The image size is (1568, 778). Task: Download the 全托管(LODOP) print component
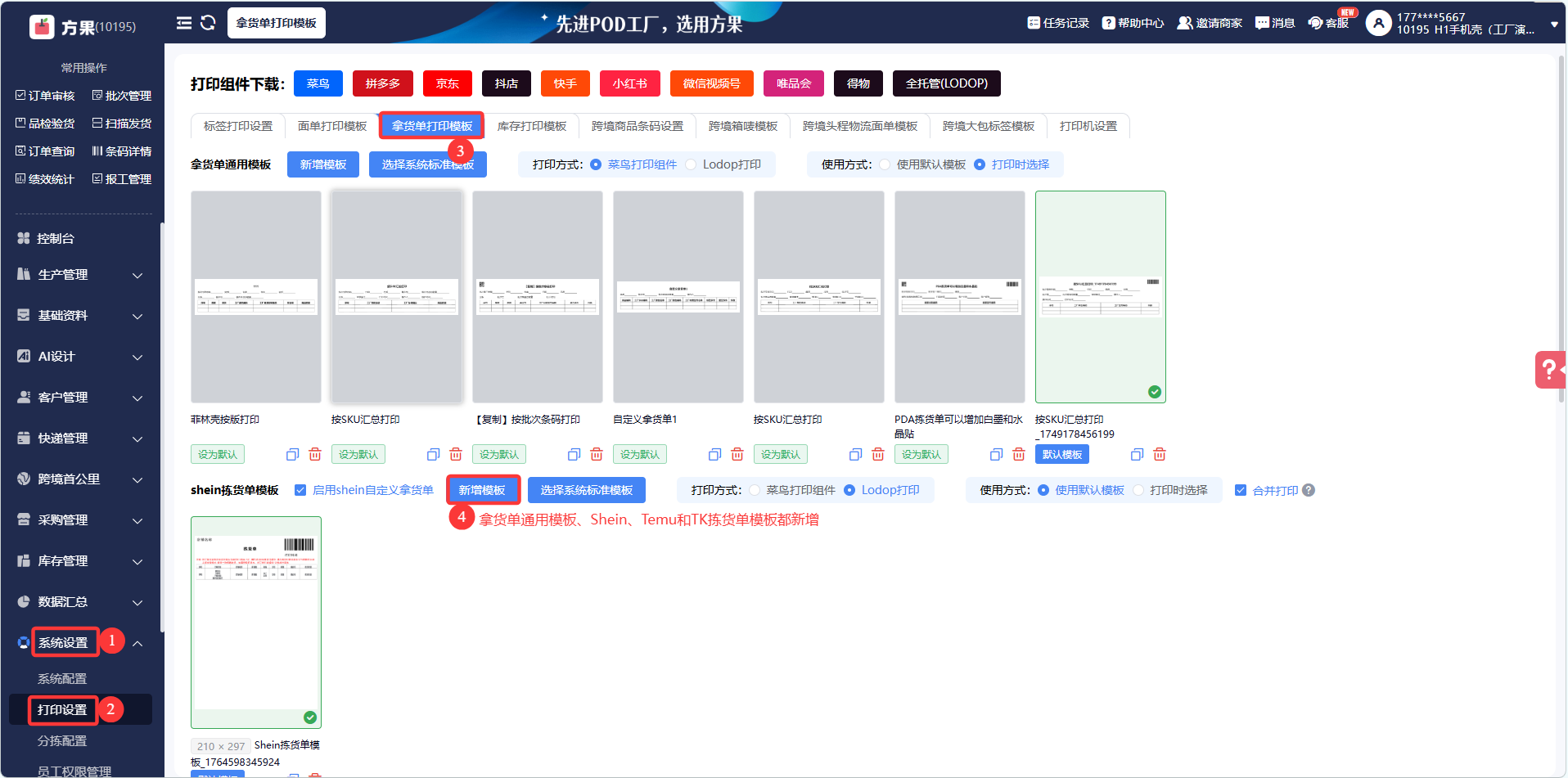[x=947, y=83]
